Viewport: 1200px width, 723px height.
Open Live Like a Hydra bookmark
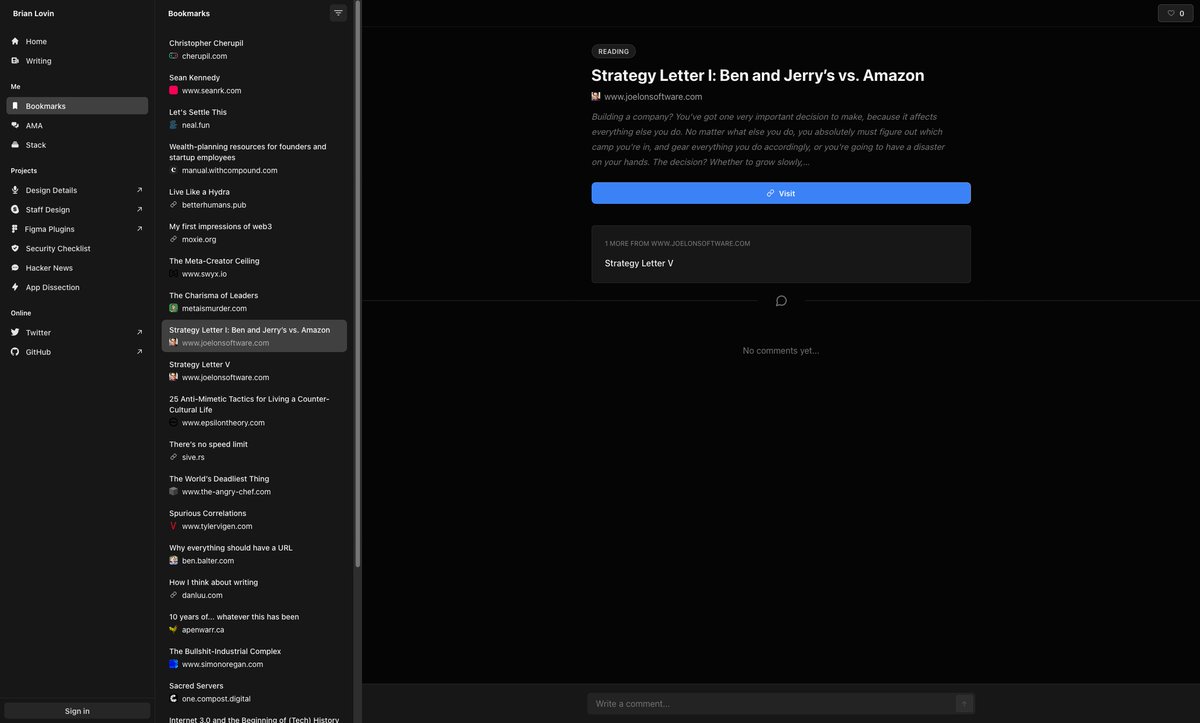[254, 198]
